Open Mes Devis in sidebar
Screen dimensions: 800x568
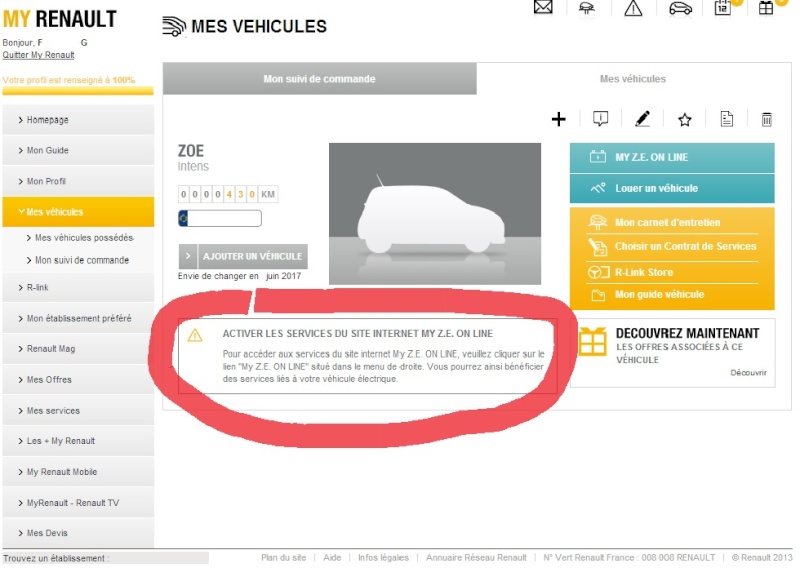click(x=78, y=533)
